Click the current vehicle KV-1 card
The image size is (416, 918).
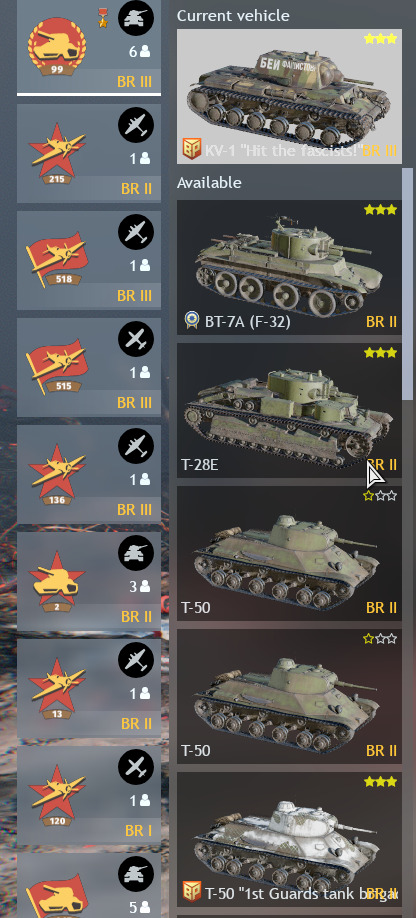pos(290,97)
